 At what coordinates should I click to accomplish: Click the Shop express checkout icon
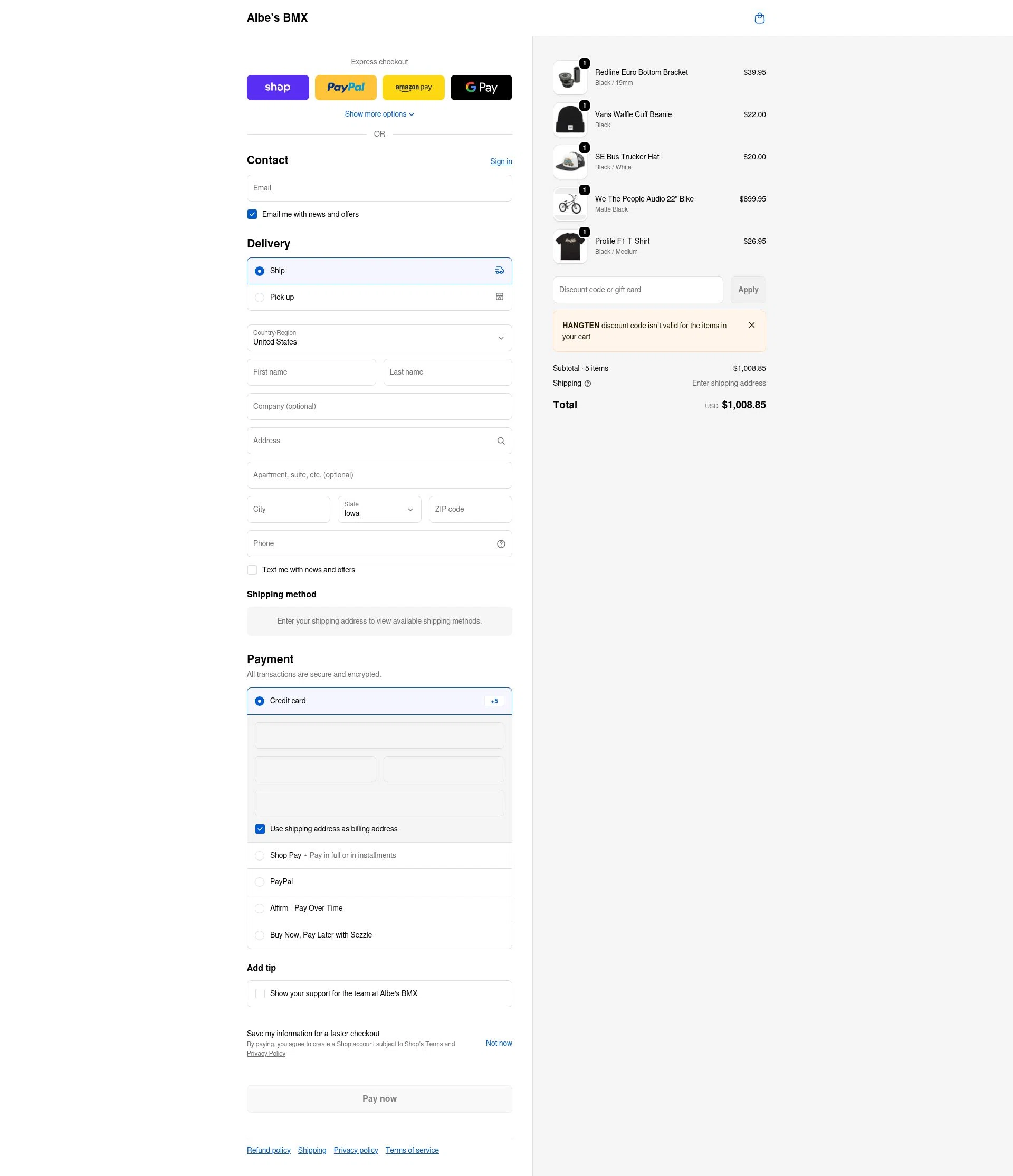(278, 88)
